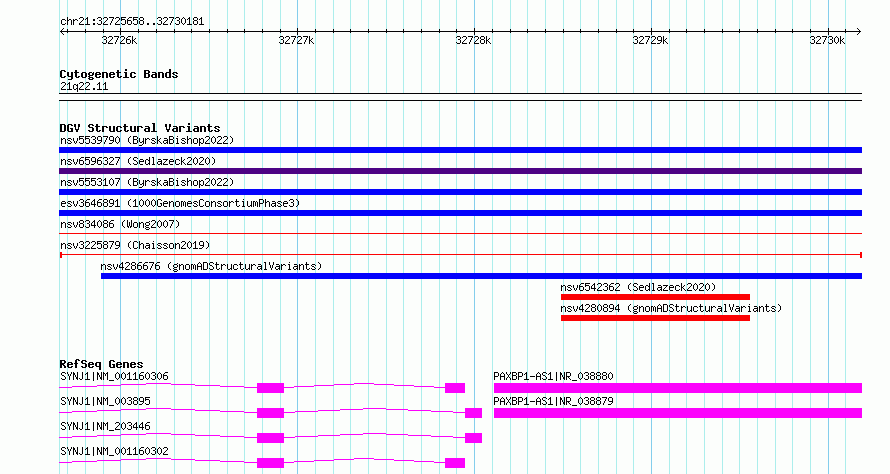Open the PAXBP1-AS1|NR_038879 transcript label

point(553,401)
